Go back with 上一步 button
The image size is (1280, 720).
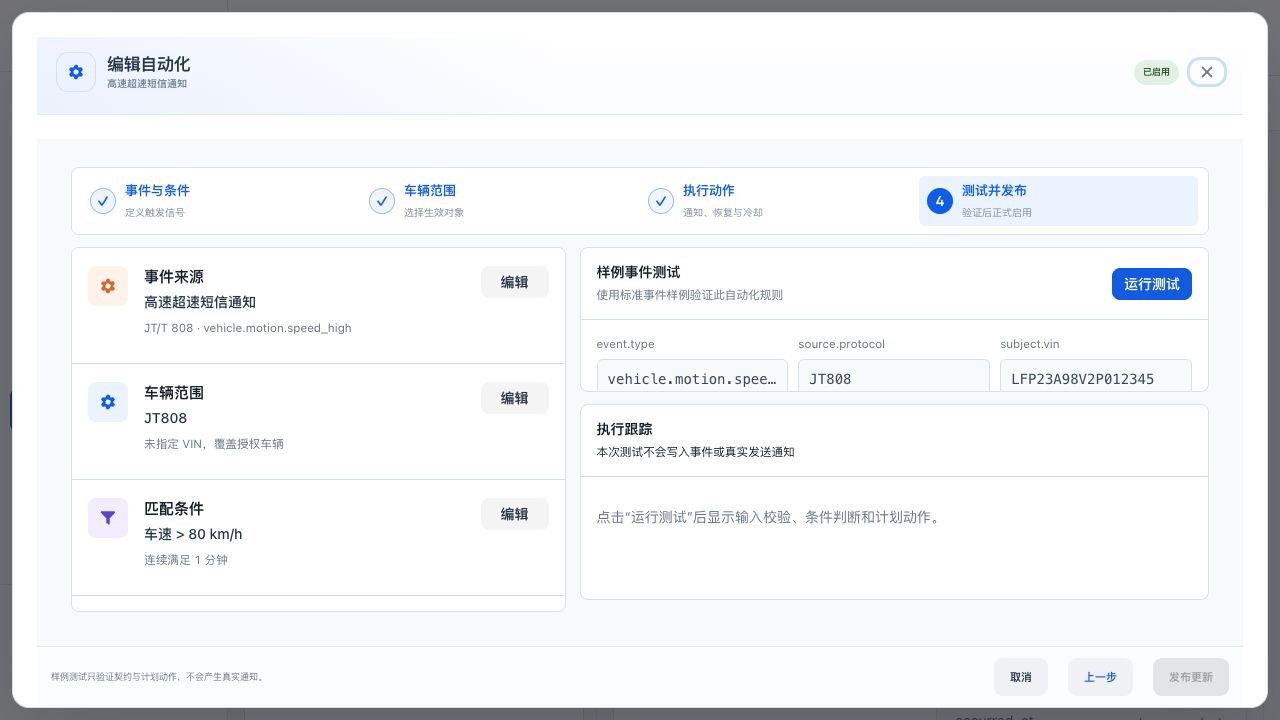[1100, 677]
